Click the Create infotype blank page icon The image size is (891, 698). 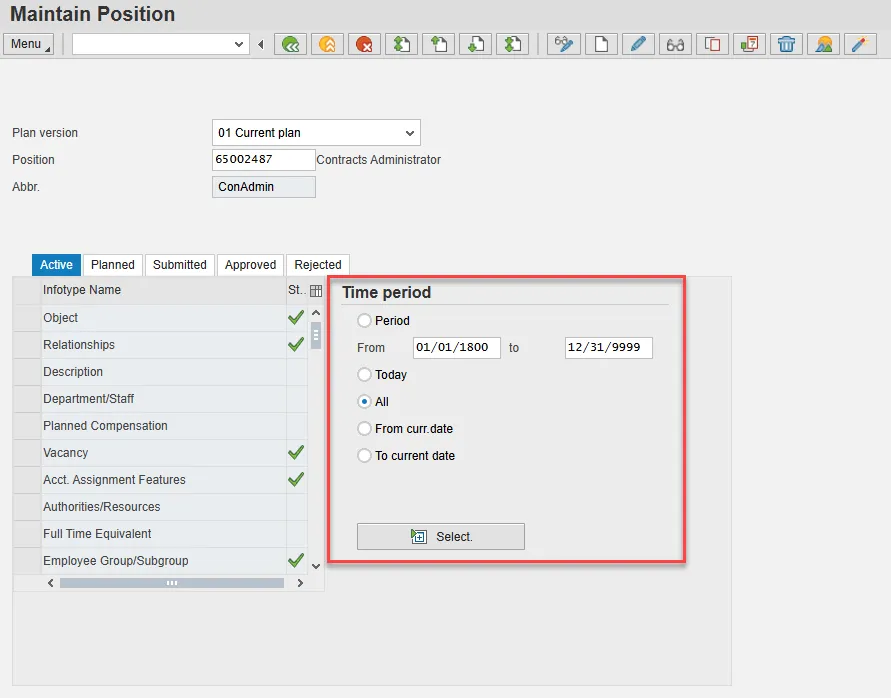coord(601,44)
